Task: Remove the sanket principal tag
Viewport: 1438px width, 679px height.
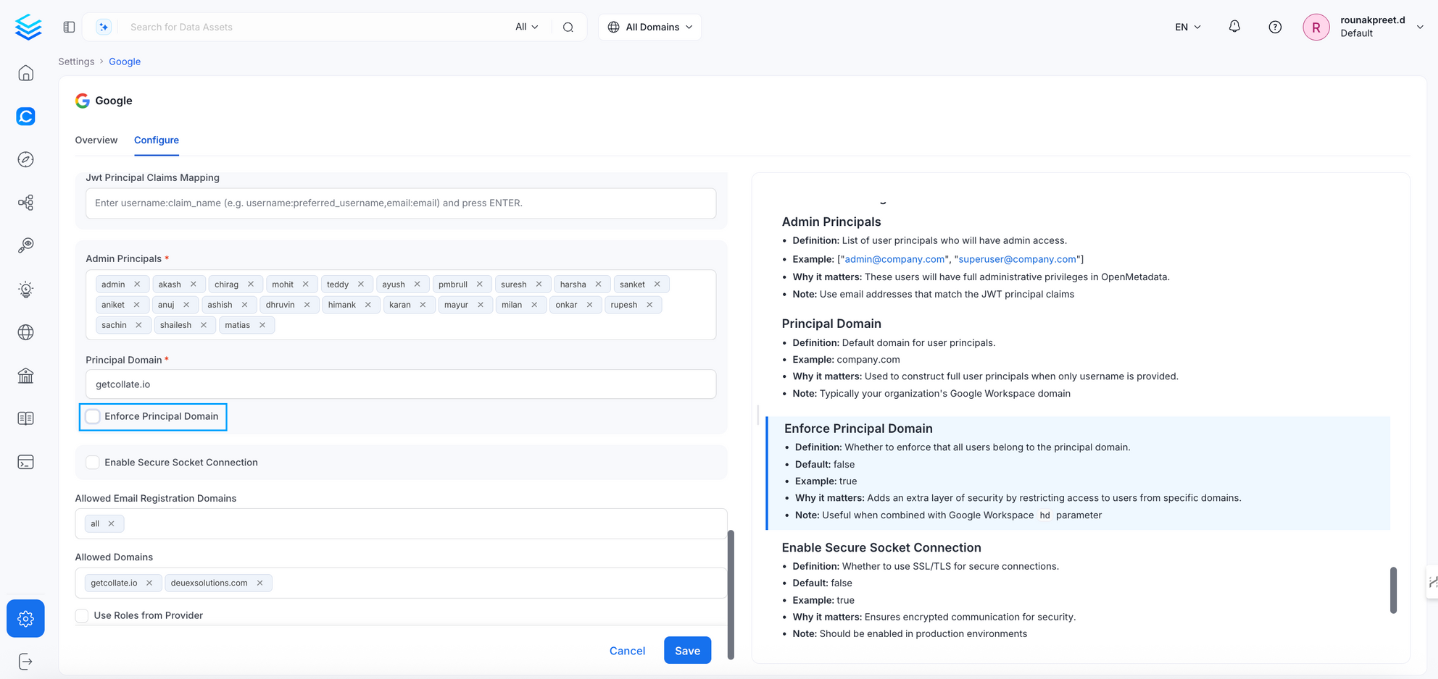Action: point(657,284)
